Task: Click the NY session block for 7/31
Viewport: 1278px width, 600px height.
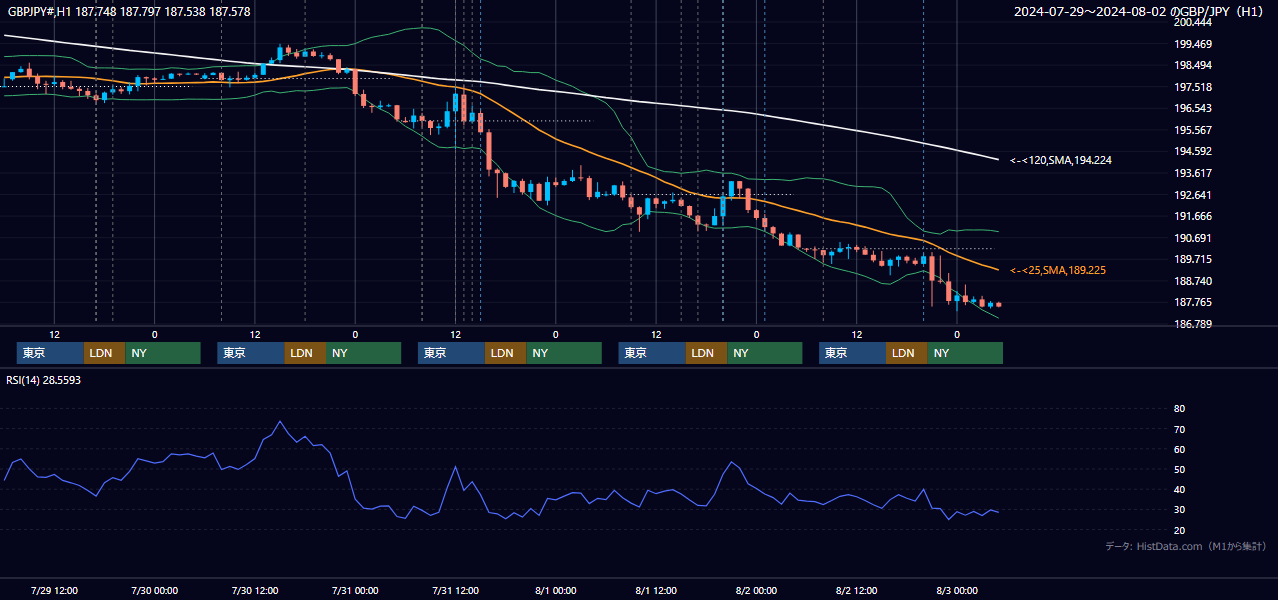Action: 564,353
